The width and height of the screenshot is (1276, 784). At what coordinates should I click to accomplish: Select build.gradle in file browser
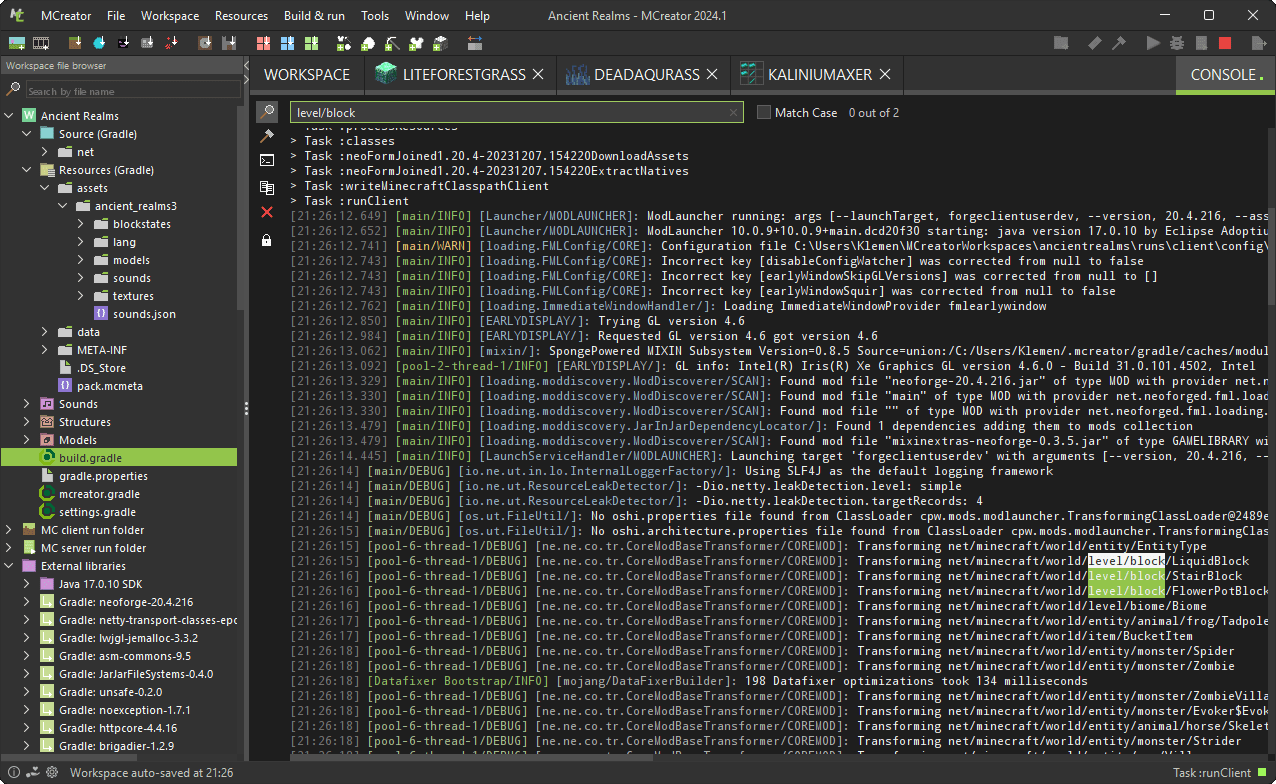119,458
